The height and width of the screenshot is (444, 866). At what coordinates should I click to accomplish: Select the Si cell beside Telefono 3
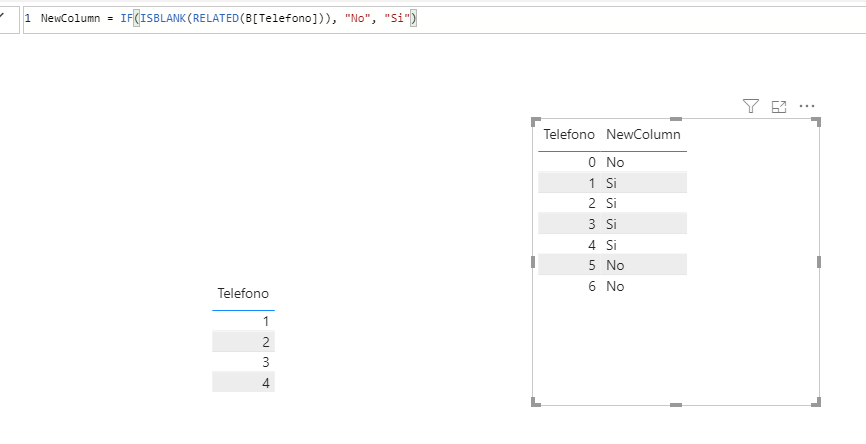(611, 224)
